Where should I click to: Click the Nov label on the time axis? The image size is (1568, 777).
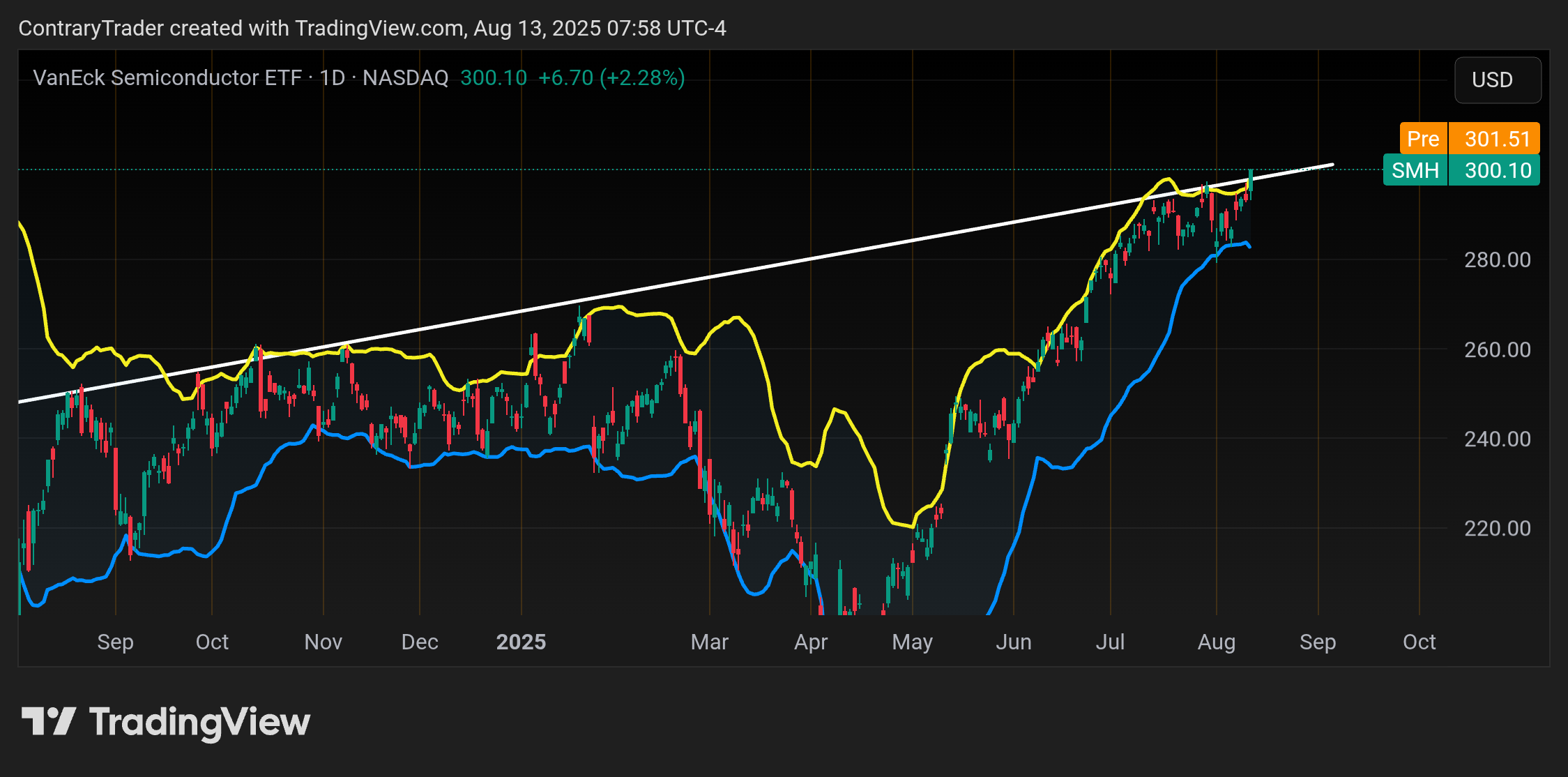[323, 642]
